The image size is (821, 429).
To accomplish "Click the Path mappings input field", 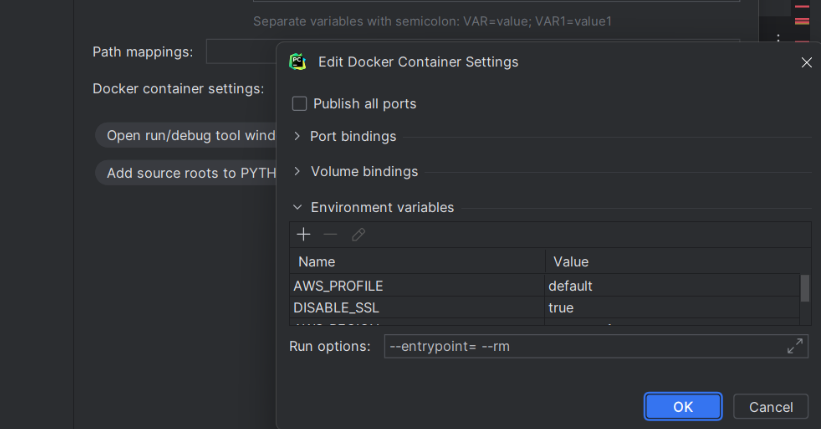I will point(241,51).
